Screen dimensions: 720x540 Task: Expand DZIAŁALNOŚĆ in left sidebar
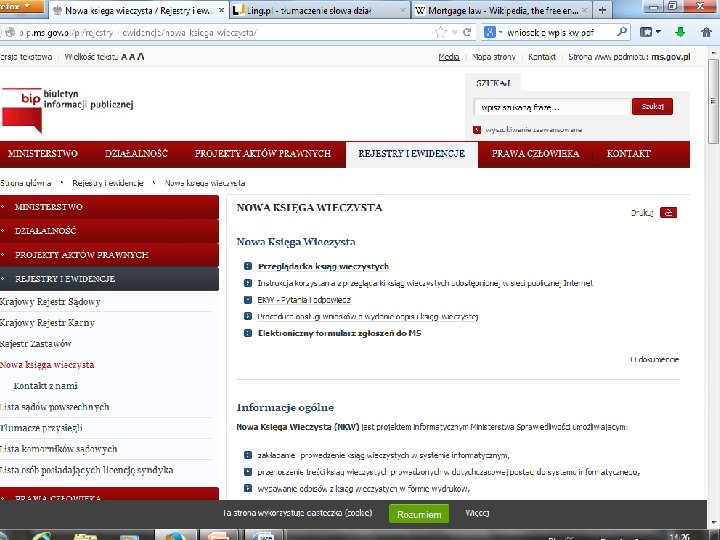coord(109,231)
